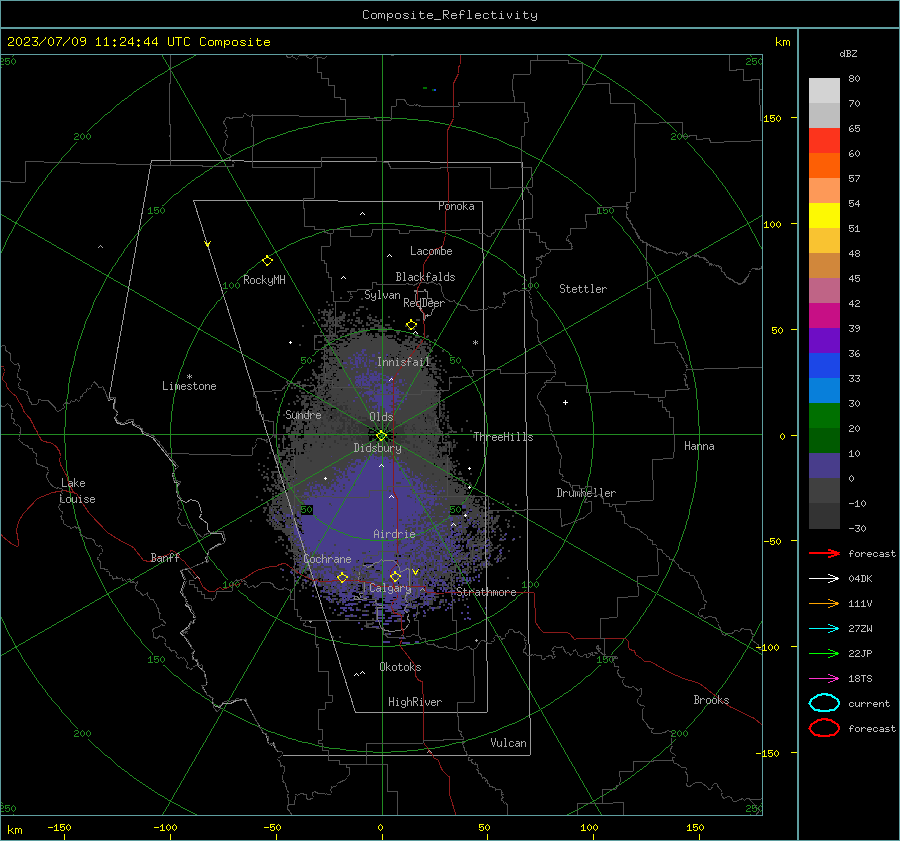
Task: Click the yellow diamond marker below Cochrane
Action: [342, 578]
